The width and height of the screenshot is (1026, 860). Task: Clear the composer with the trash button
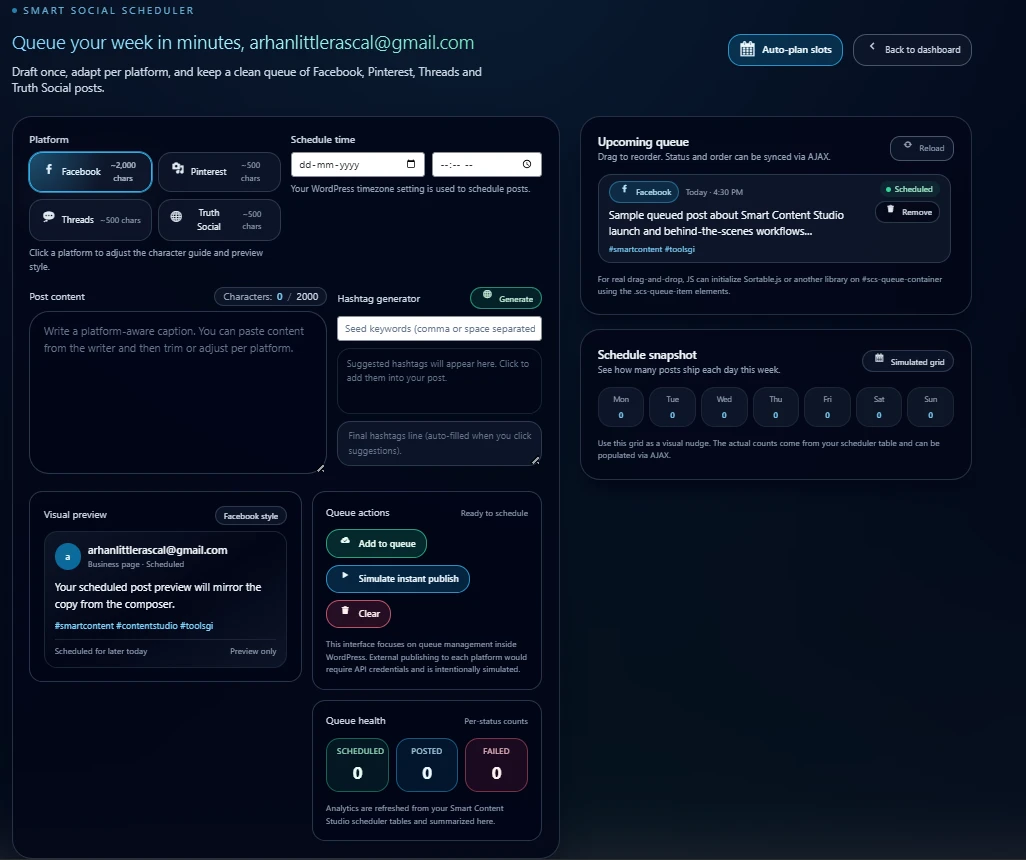[358, 613]
